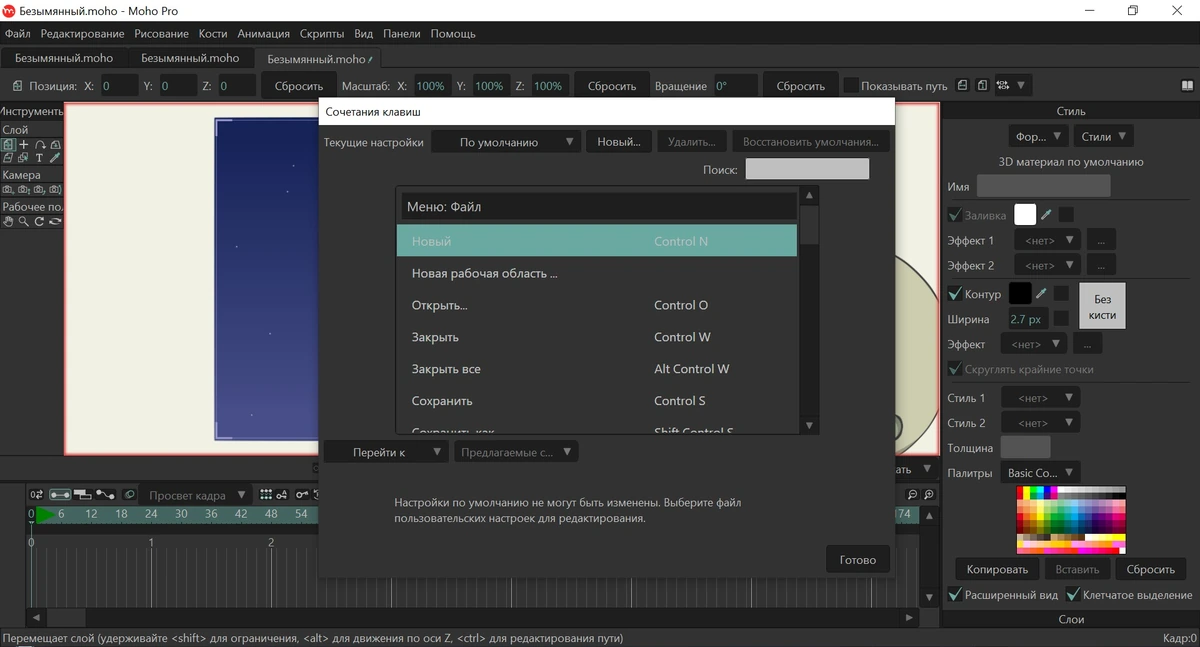
Task: Open the book help icon in toolbar
Action: tap(1187, 86)
